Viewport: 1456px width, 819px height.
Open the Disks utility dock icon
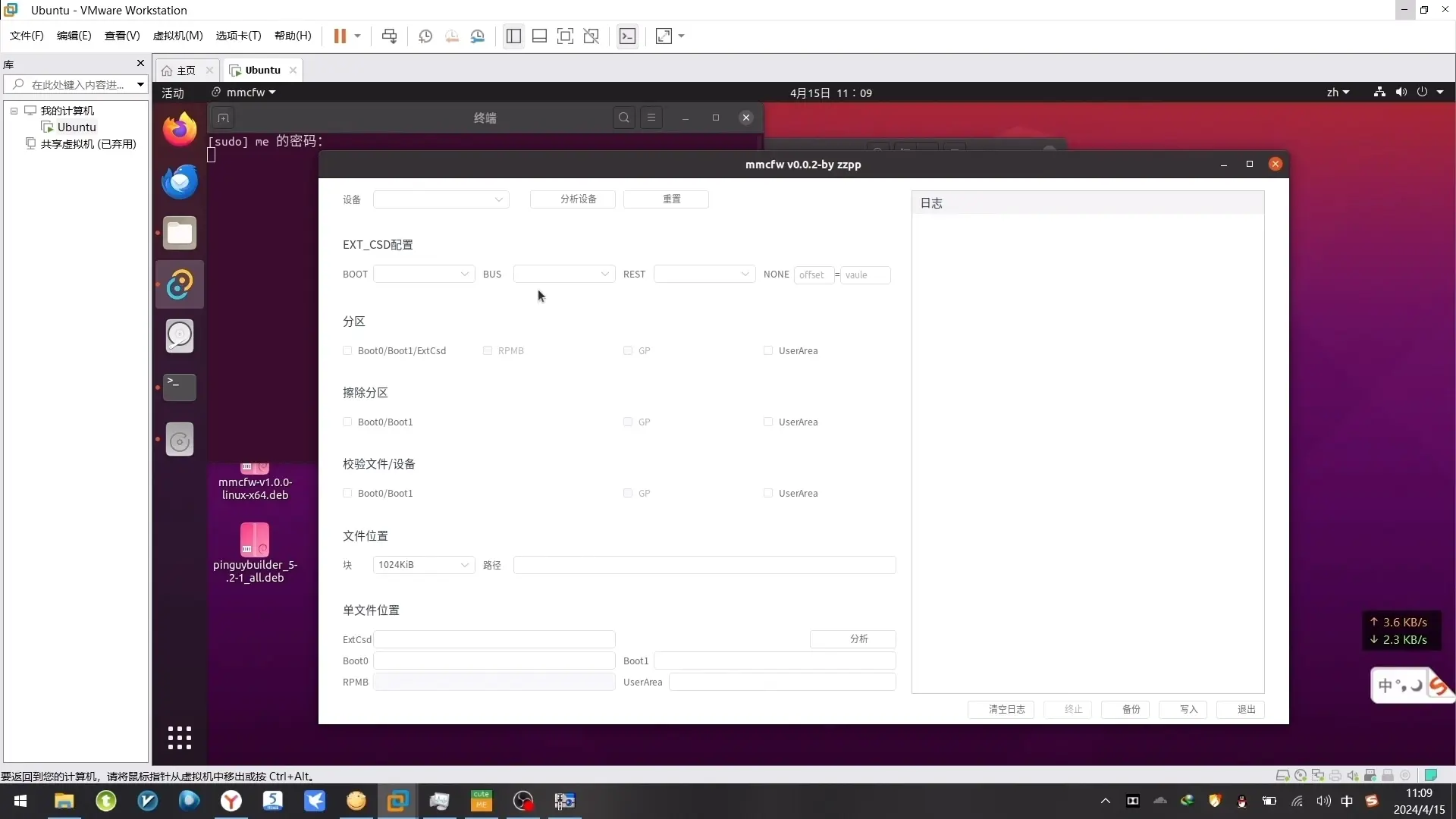click(180, 336)
